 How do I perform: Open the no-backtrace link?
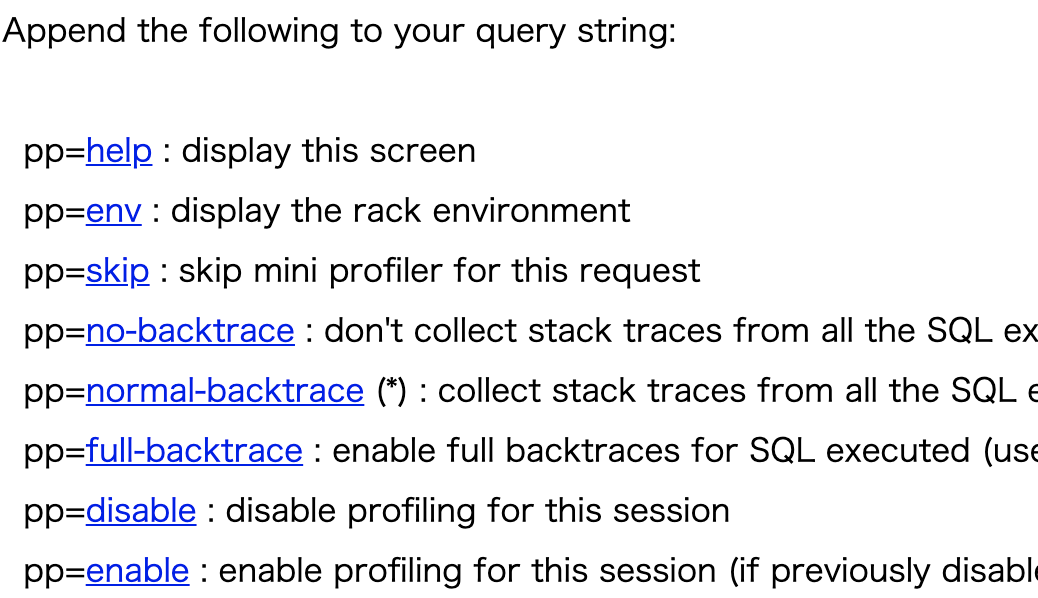pos(190,331)
